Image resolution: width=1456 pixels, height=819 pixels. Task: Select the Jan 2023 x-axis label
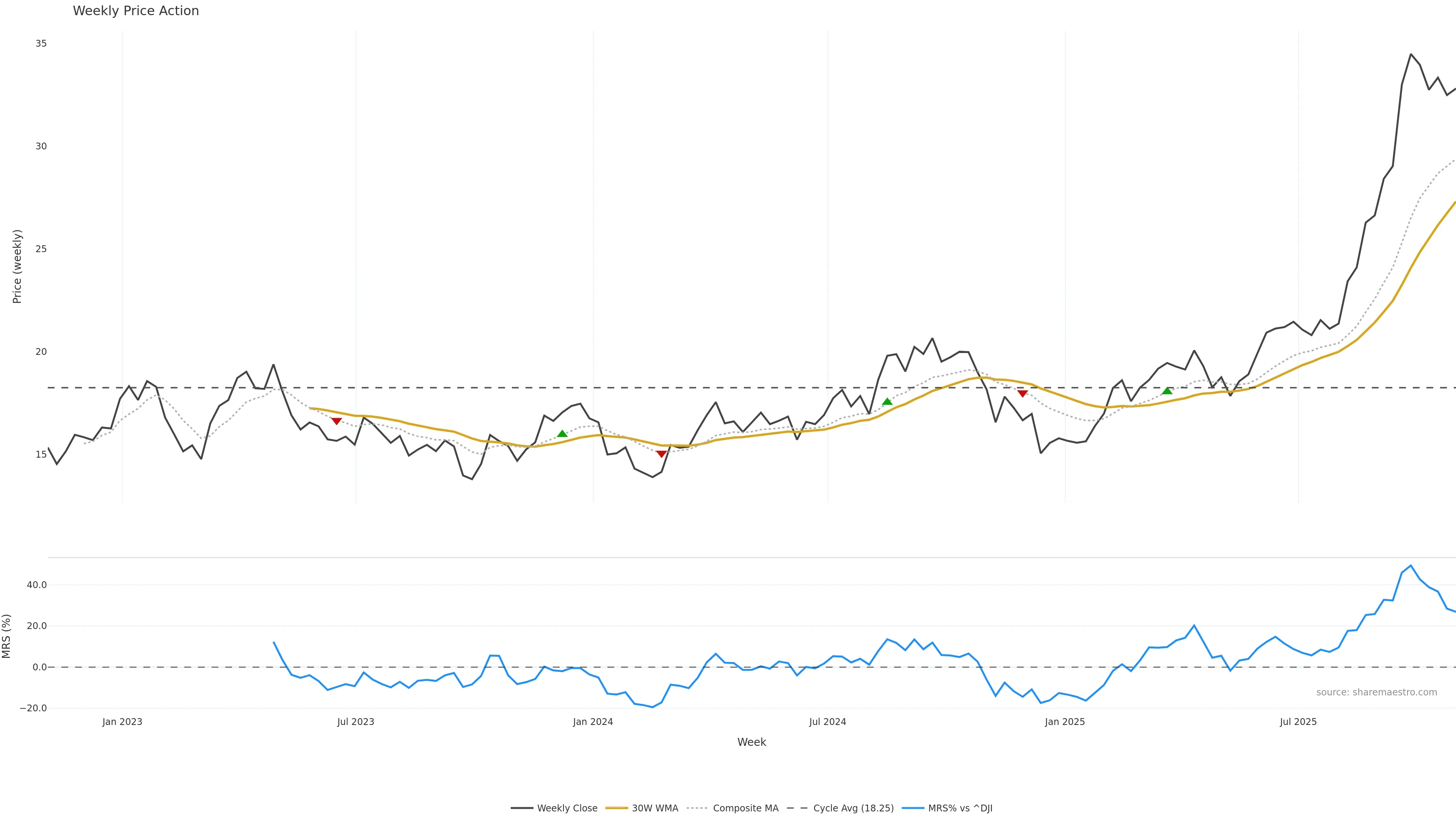tap(122, 722)
